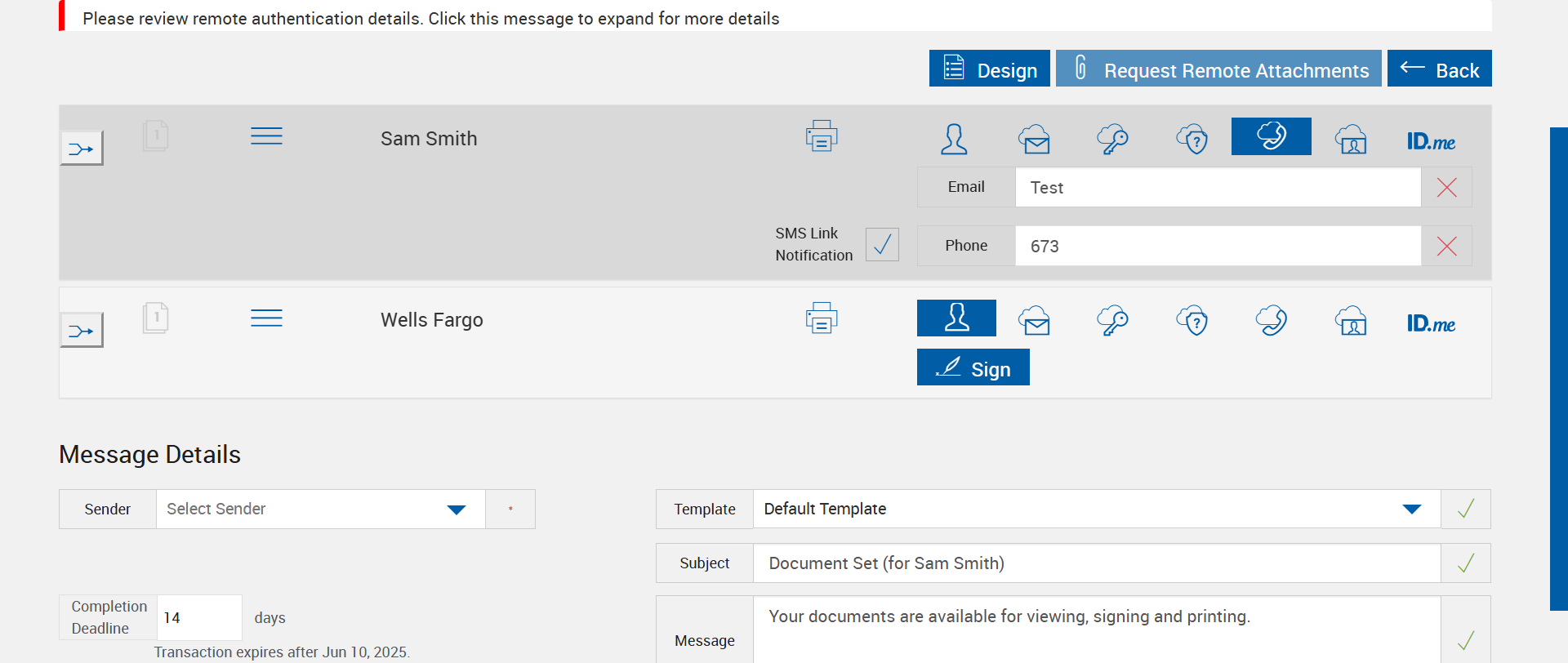
Task: Select phone authentication for Sam Smith
Action: [x=1271, y=136]
